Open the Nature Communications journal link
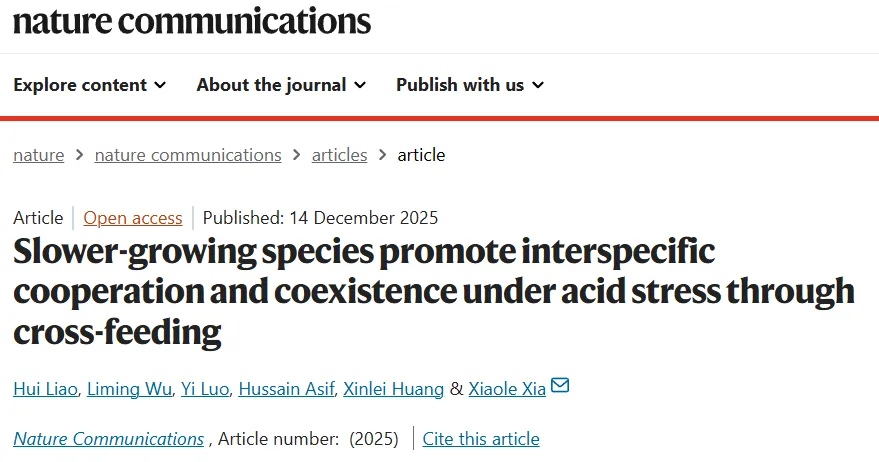This screenshot has height=462, width=879. (x=108, y=439)
